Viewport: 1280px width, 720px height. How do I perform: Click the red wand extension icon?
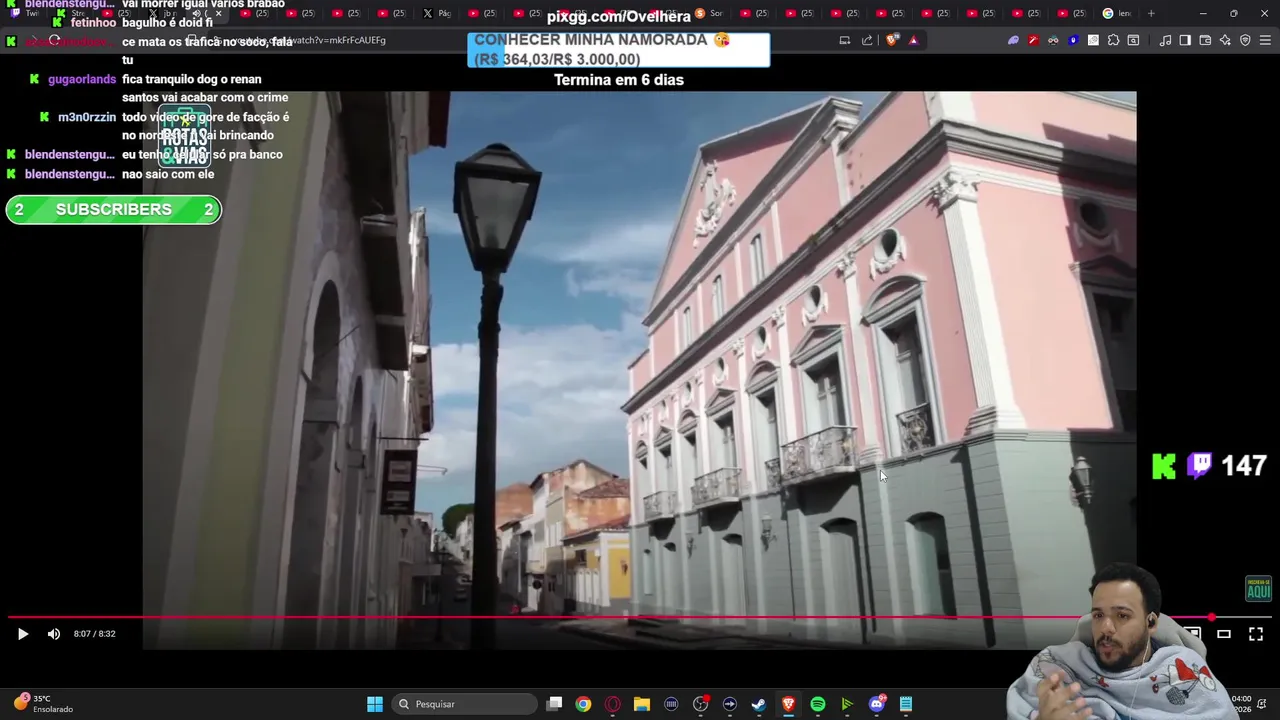1033,40
